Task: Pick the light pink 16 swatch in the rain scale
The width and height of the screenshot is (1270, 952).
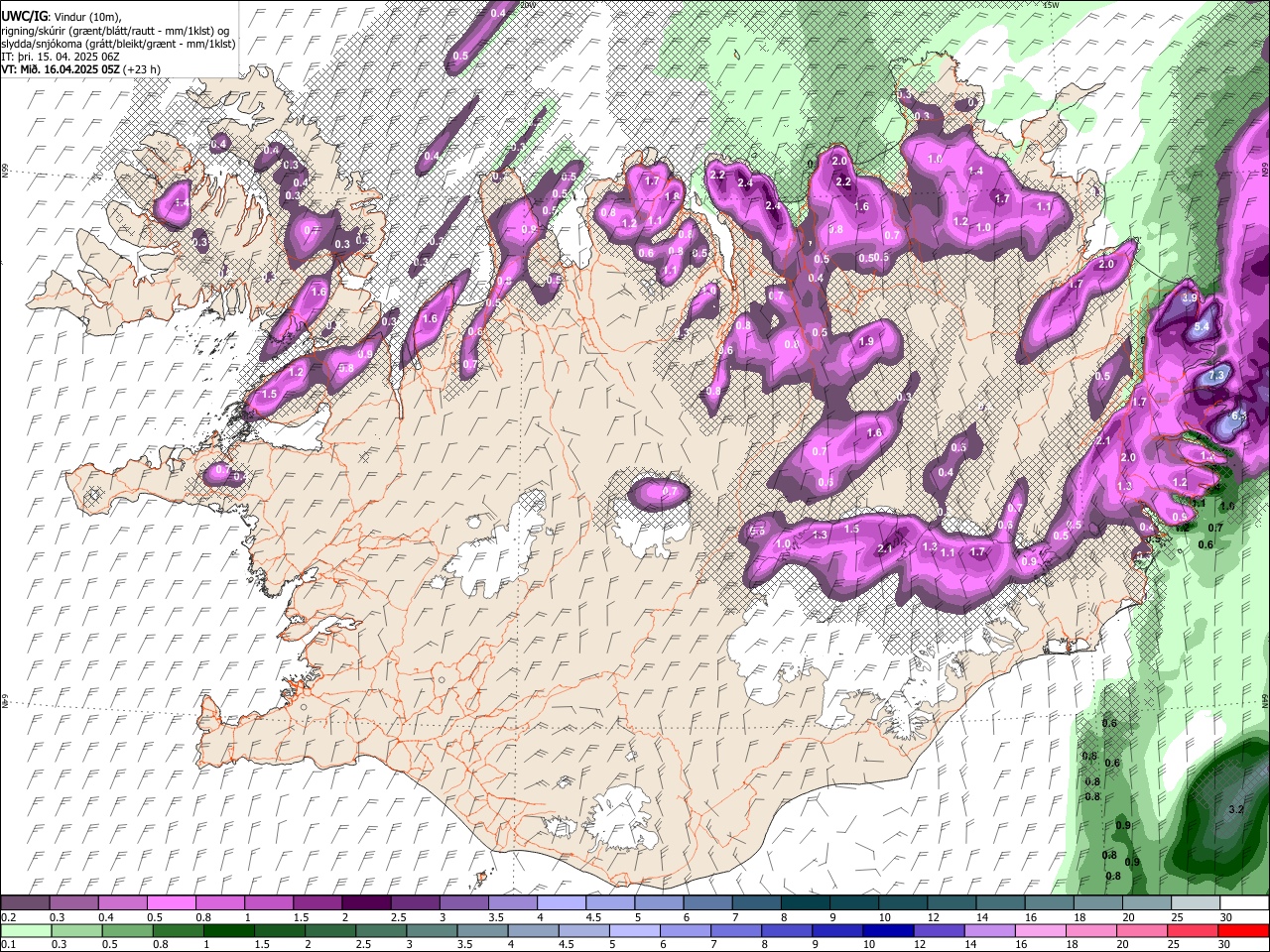Action: [1039, 930]
